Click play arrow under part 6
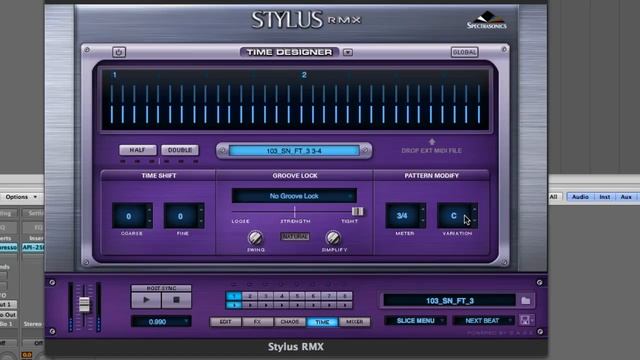 point(313,305)
